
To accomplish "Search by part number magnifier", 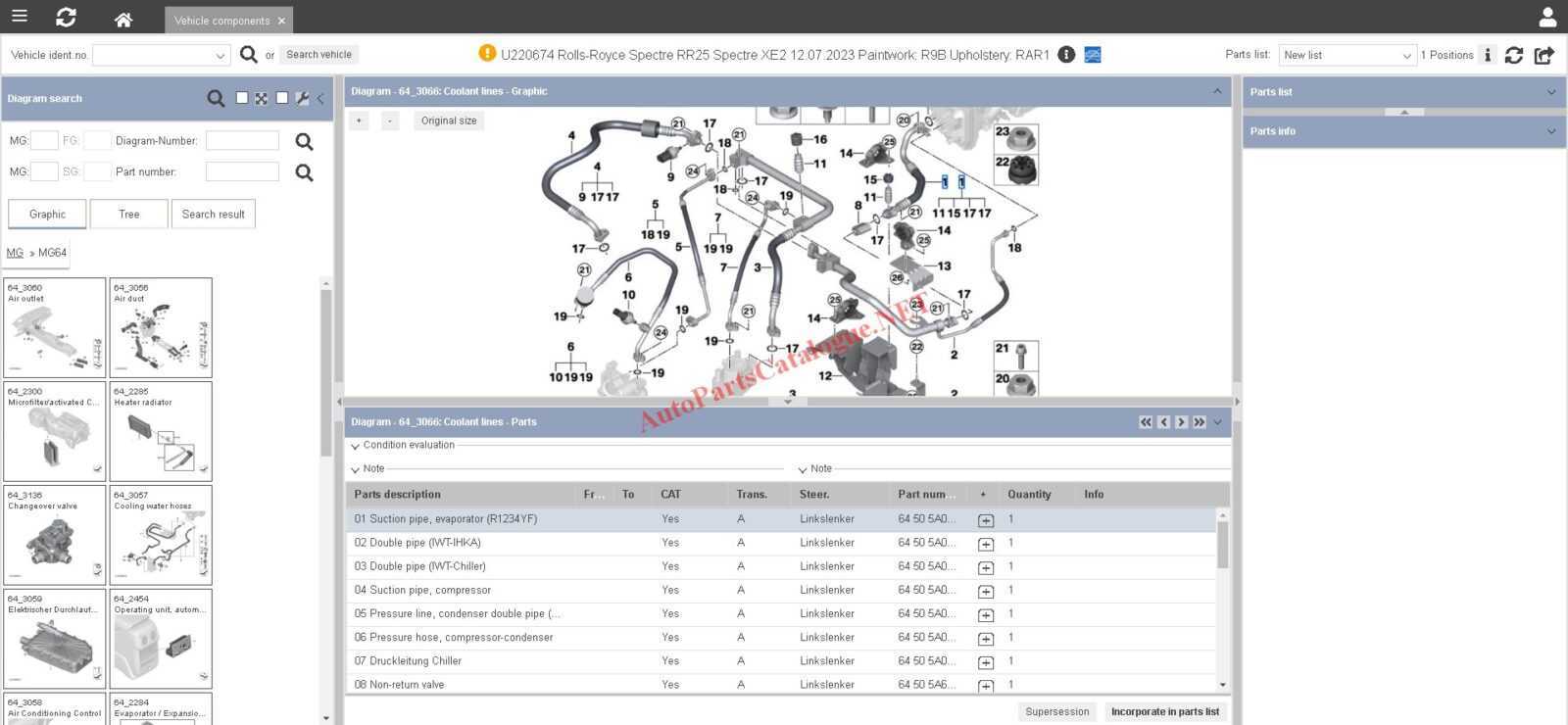I will [305, 173].
